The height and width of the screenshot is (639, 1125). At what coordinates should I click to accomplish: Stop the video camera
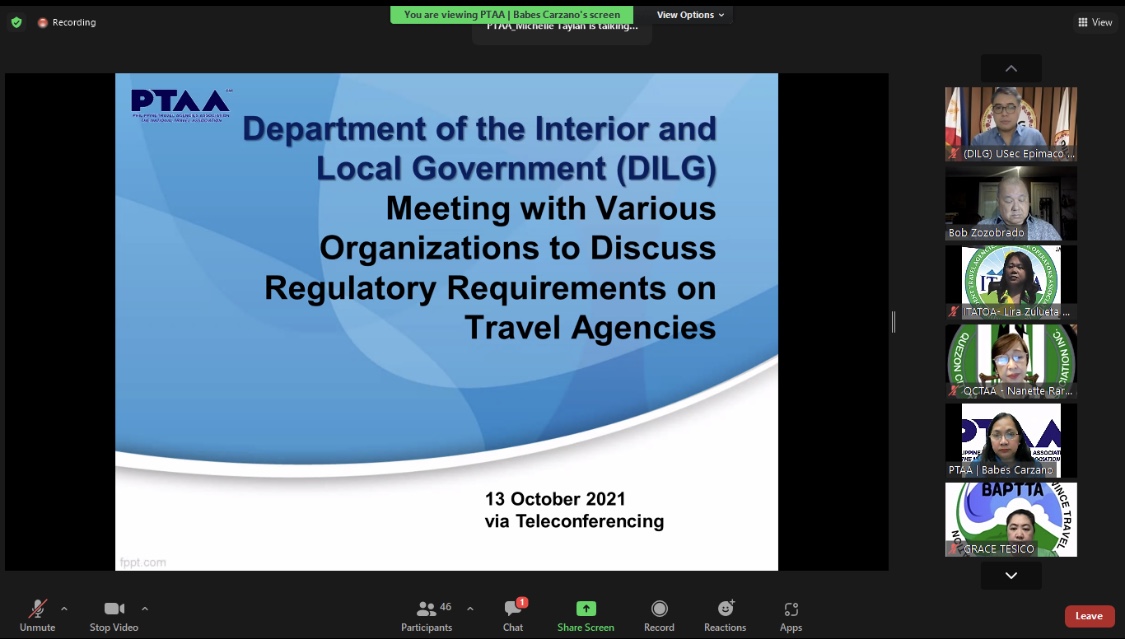[113, 615]
